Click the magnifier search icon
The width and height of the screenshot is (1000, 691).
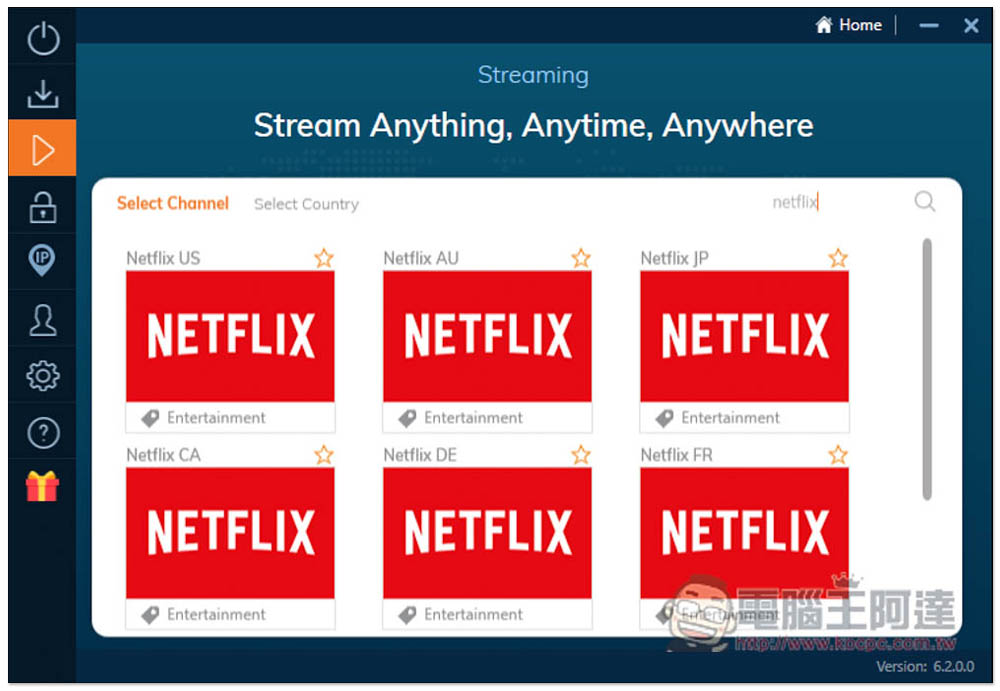[924, 202]
